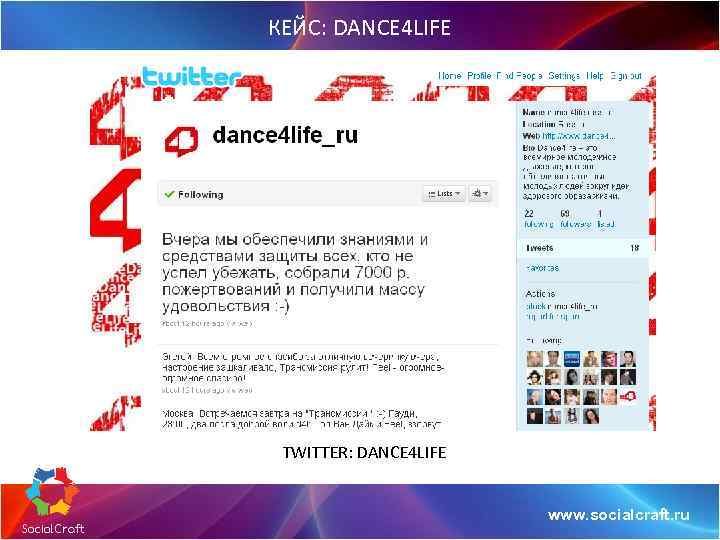
Task: Click the tweet starting 'Москва. Встречаемся завтра'
Action: click(301, 419)
